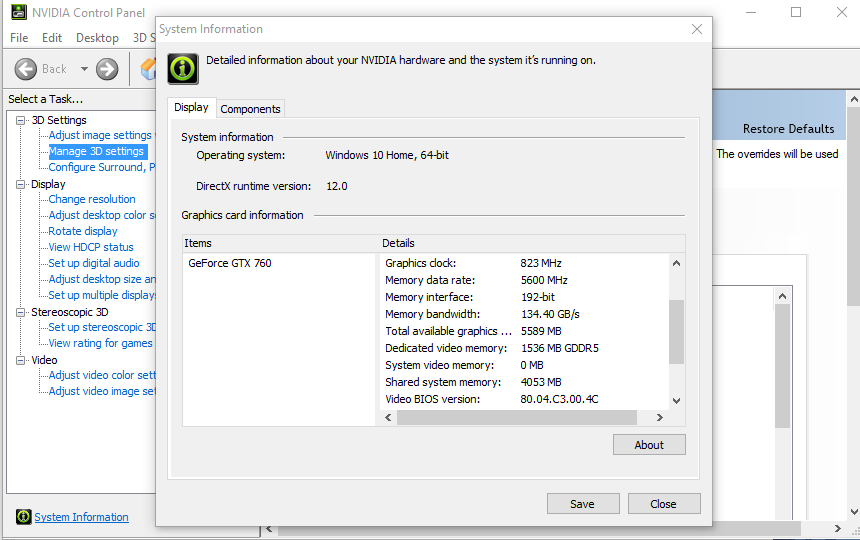This screenshot has height=540, width=860.
Task: Click the Shared system memory row
Action: (524, 382)
